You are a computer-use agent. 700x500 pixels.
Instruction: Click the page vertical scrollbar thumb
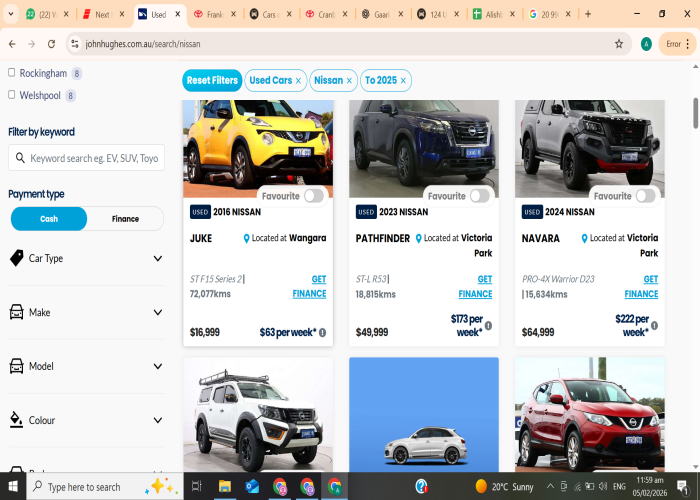pyautogui.click(x=695, y=113)
